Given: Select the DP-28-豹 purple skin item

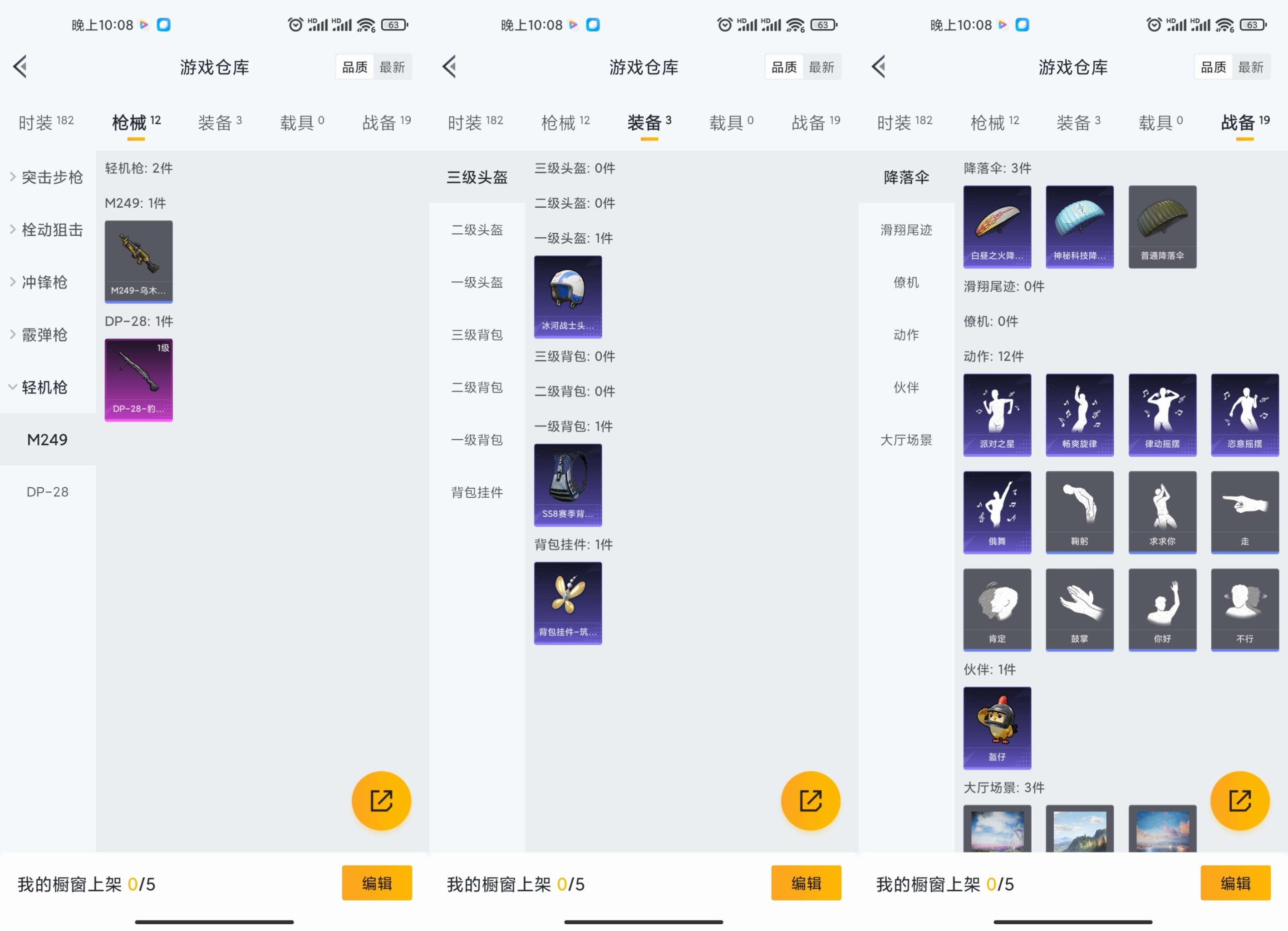Looking at the screenshot, I should pos(138,379).
